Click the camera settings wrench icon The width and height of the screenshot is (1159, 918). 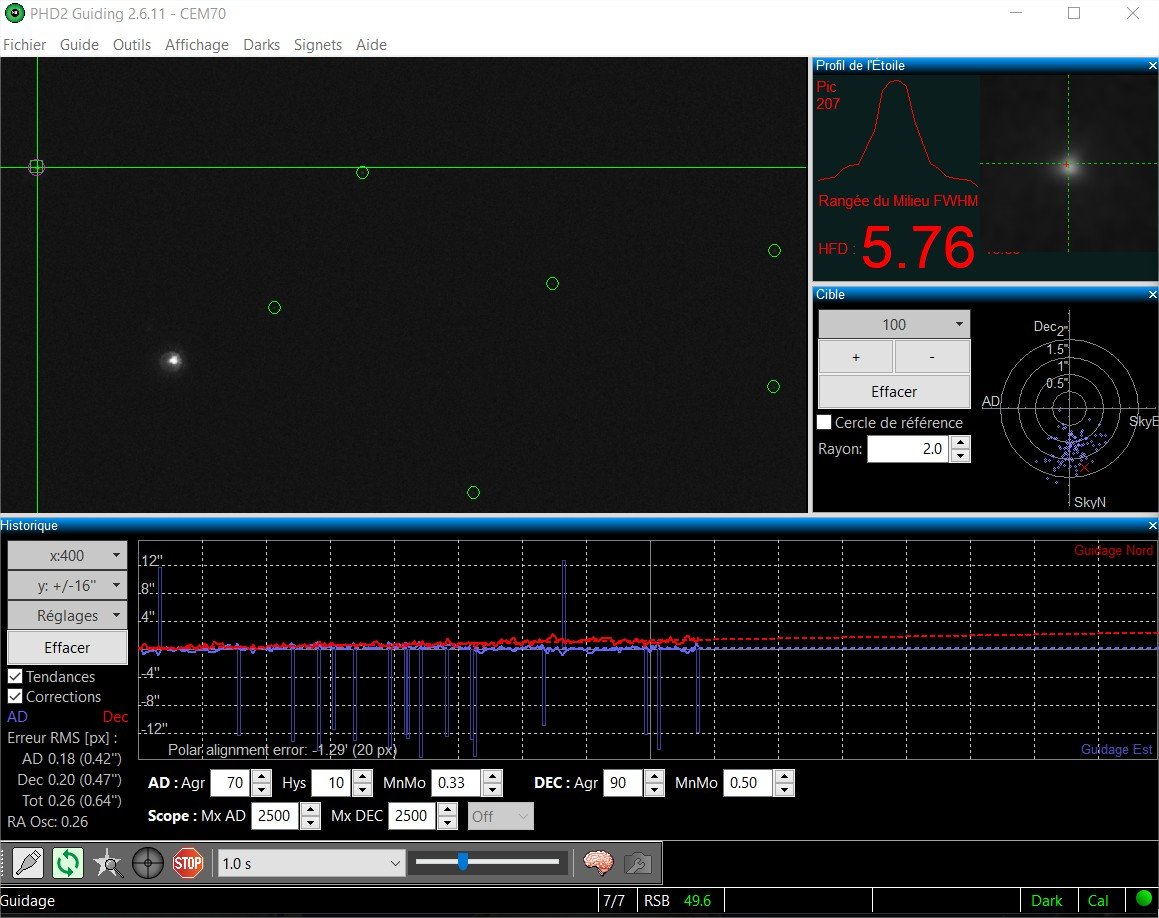pos(638,863)
